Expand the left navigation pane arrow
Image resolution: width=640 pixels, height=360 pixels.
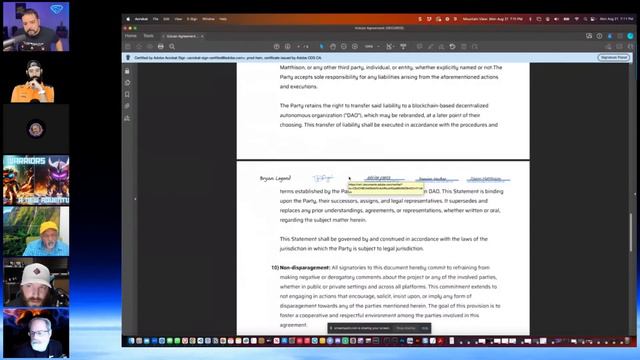point(135,199)
